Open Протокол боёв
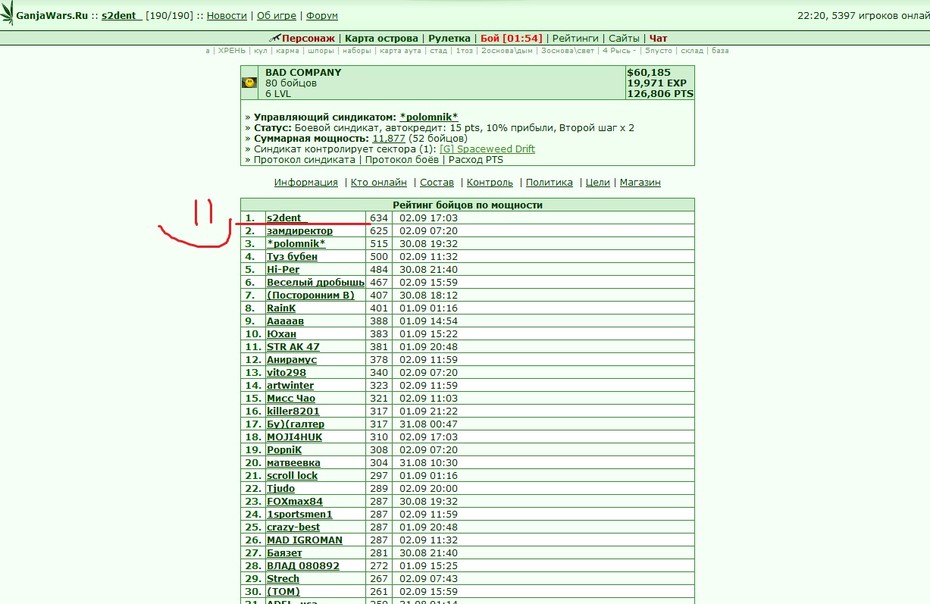Image resolution: width=930 pixels, height=604 pixels. (x=402, y=160)
